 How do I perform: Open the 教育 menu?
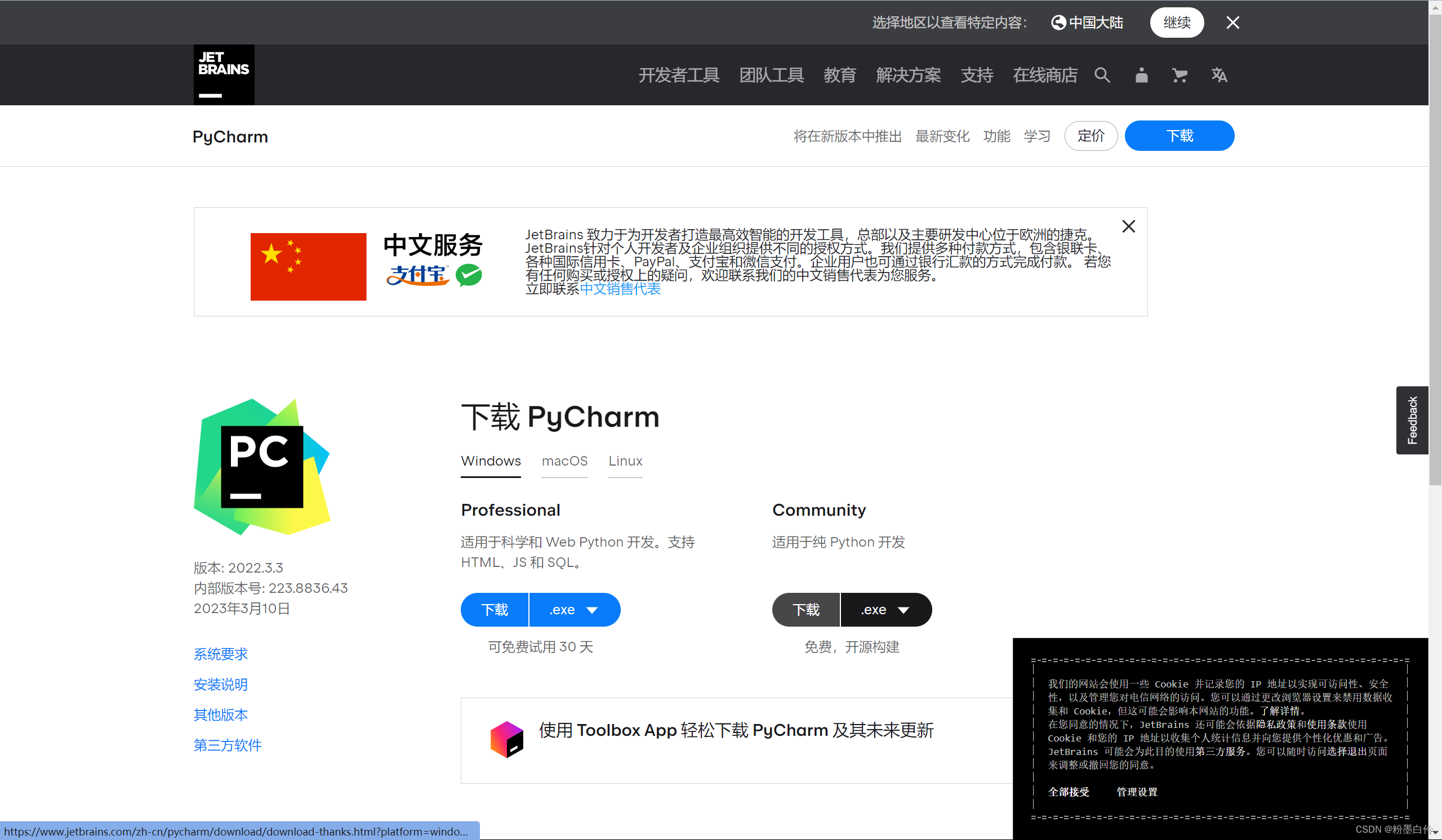[839, 75]
